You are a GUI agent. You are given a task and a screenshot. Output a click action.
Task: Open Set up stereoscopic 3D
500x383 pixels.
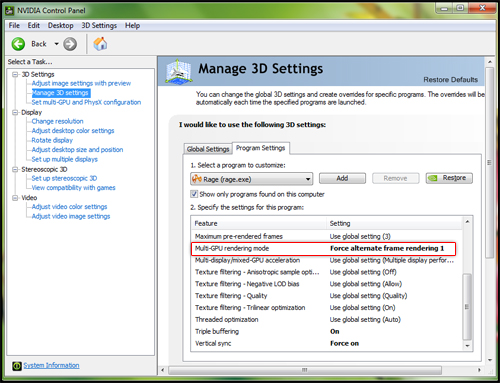[x=64, y=178]
